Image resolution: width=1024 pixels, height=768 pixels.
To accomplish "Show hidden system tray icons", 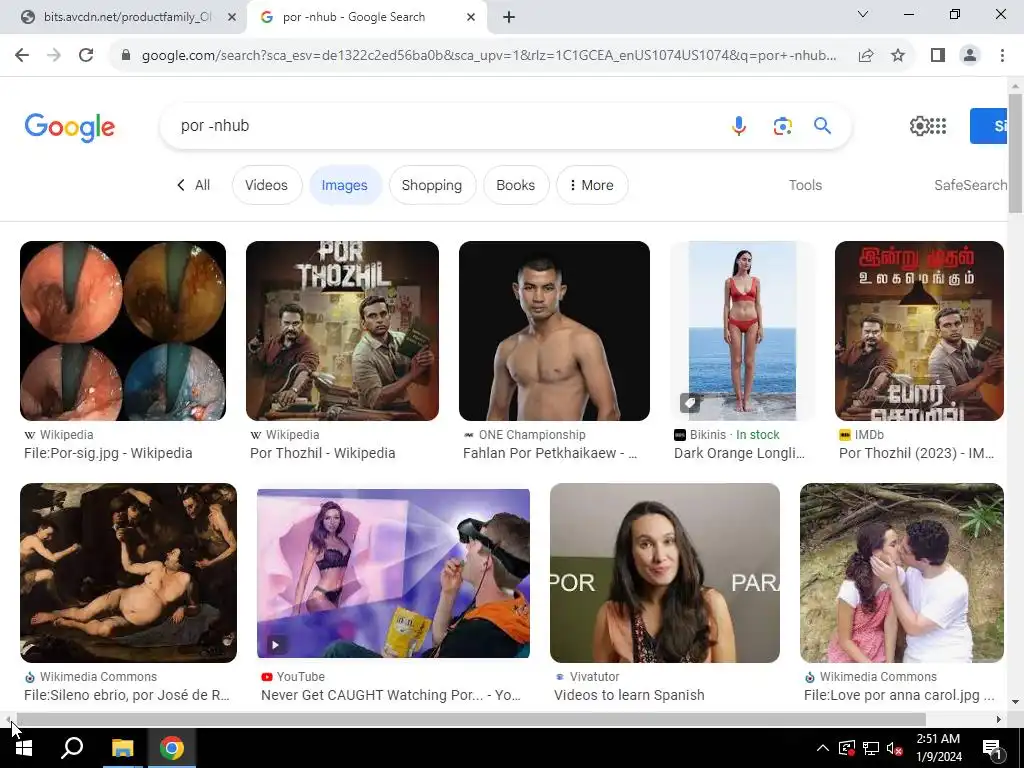I will pos(823,748).
